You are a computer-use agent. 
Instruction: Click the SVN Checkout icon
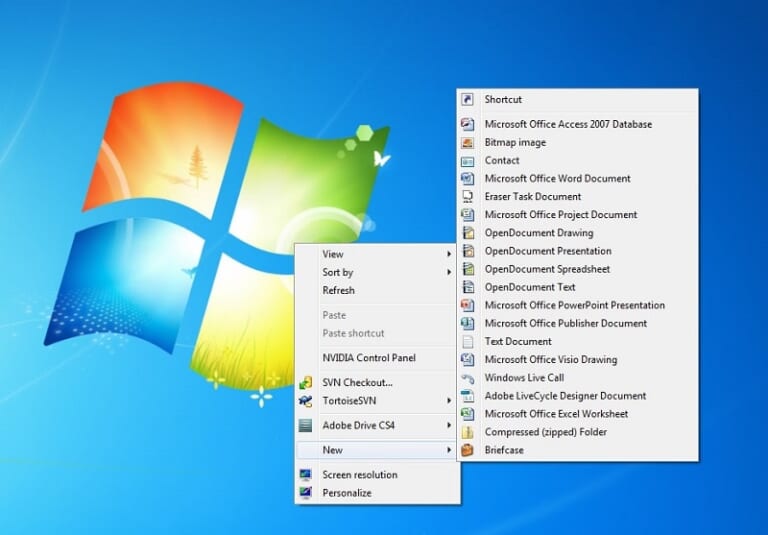coord(306,383)
